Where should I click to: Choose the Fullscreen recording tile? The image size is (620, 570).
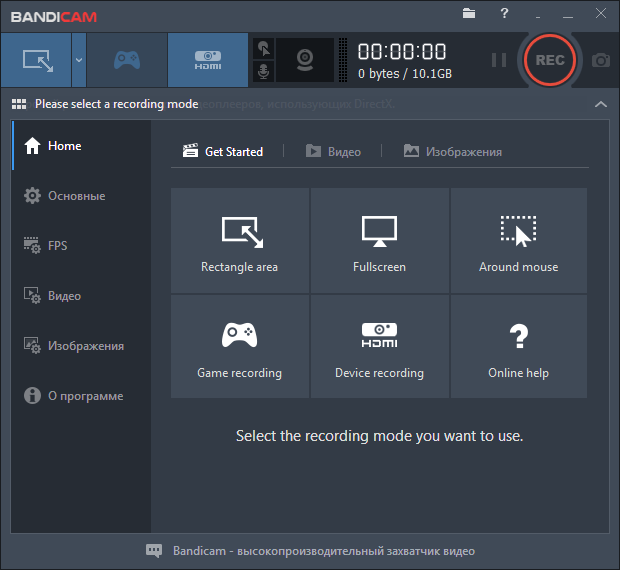[379, 241]
